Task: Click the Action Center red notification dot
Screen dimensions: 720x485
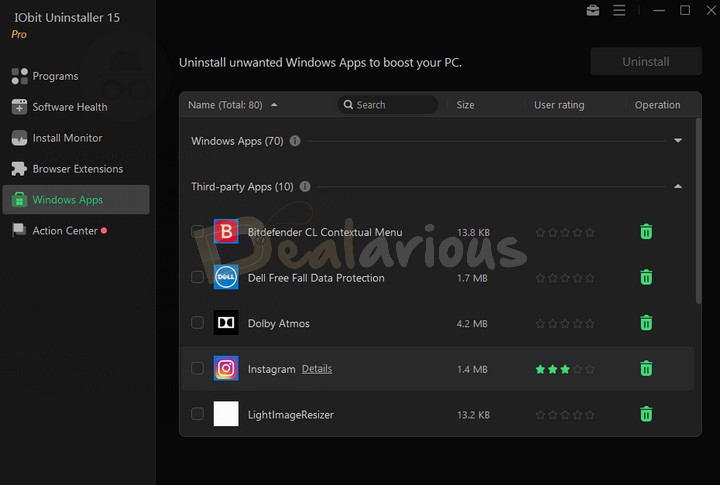Action: [104, 231]
